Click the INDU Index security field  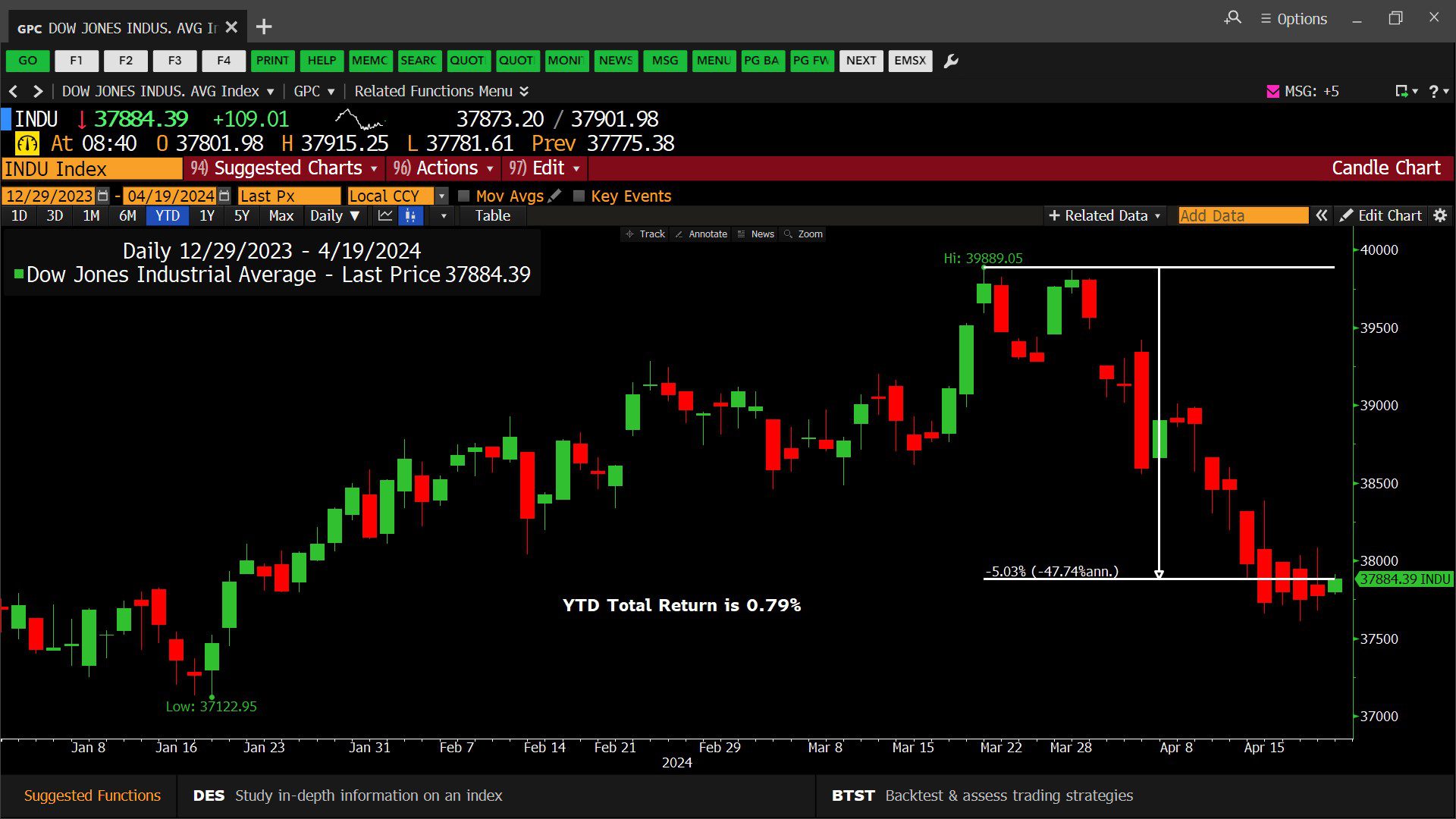click(x=92, y=168)
